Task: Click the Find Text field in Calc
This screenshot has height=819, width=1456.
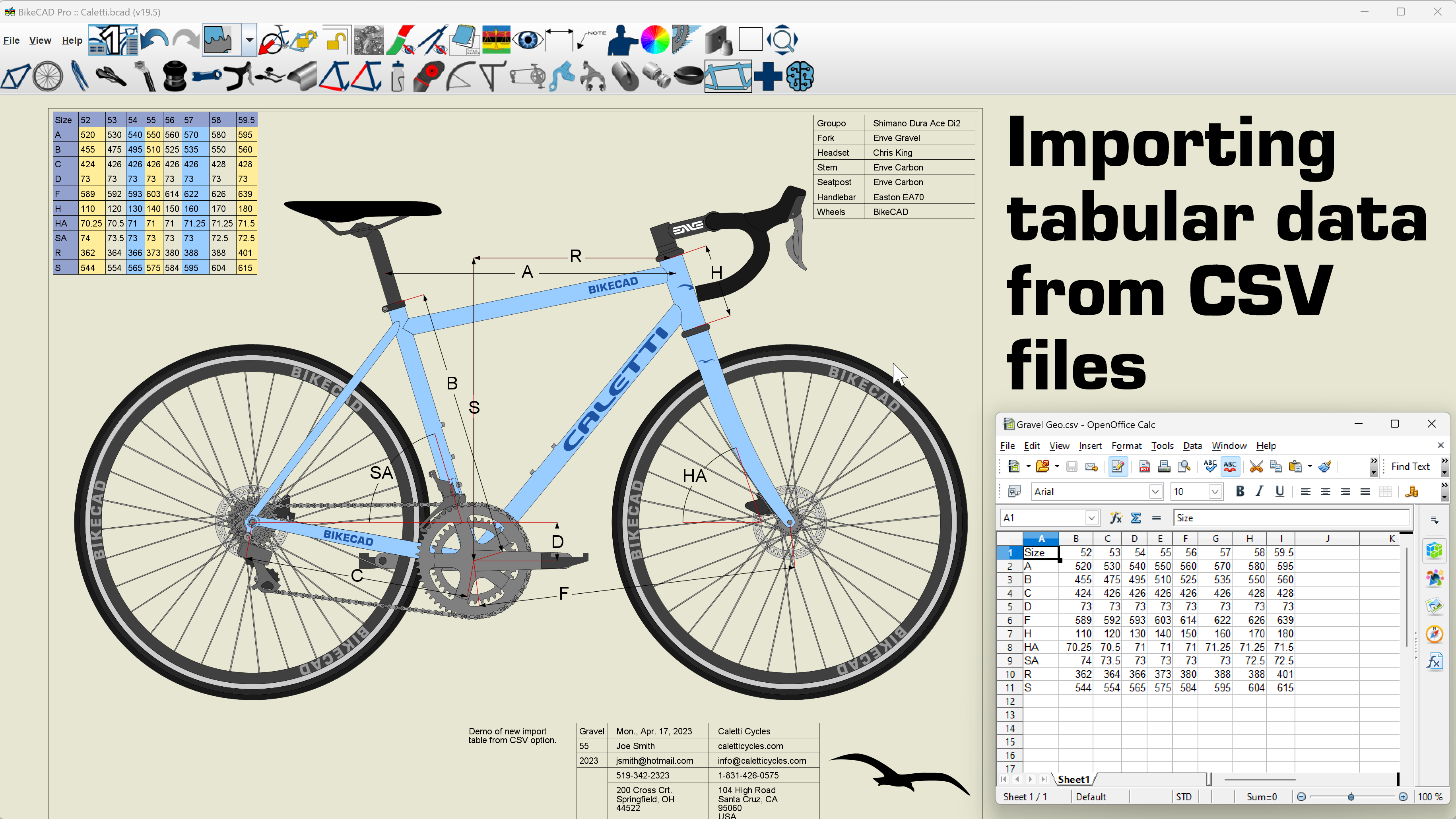Action: 1410,467
